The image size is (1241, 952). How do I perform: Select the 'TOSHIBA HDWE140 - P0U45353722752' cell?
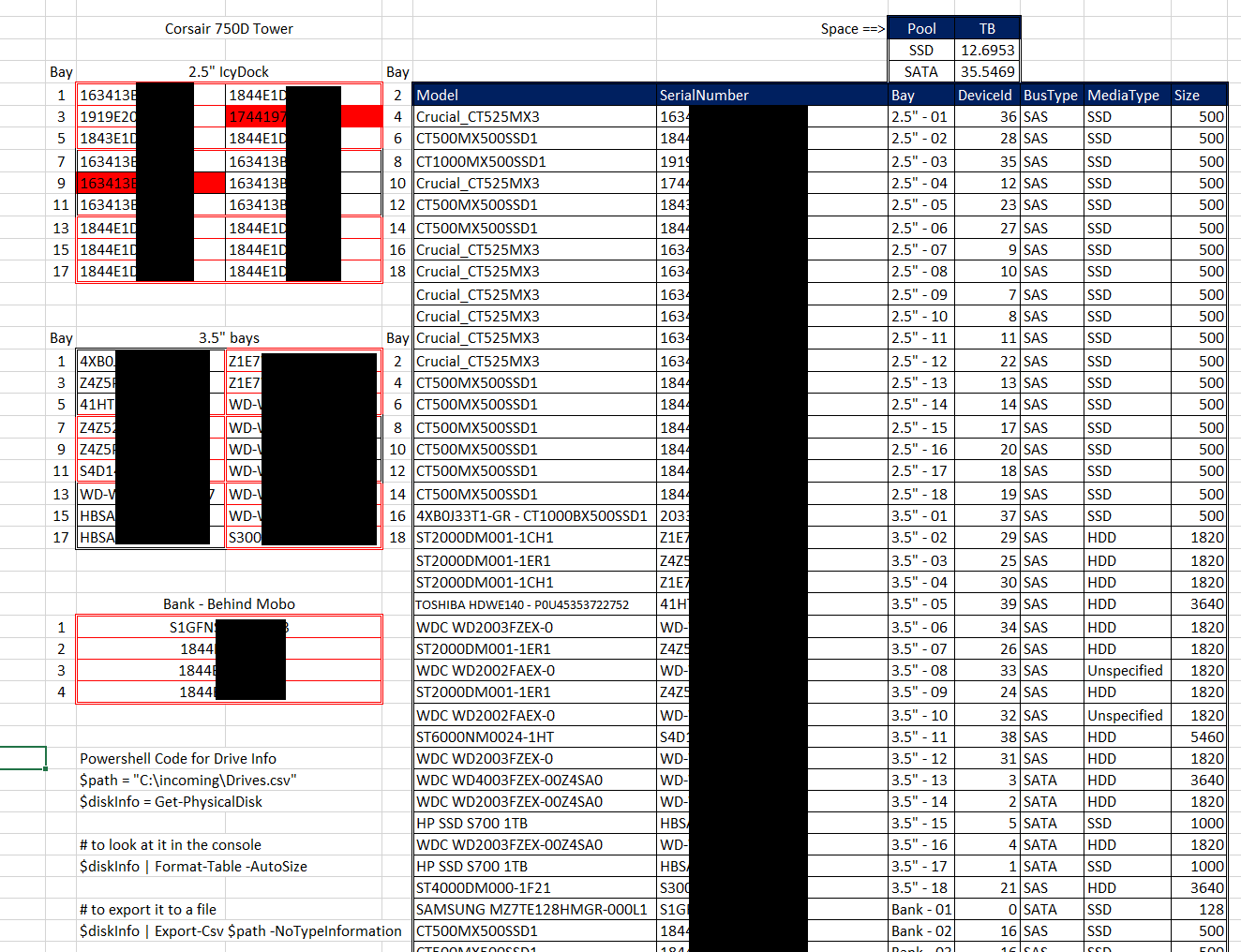tap(534, 605)
